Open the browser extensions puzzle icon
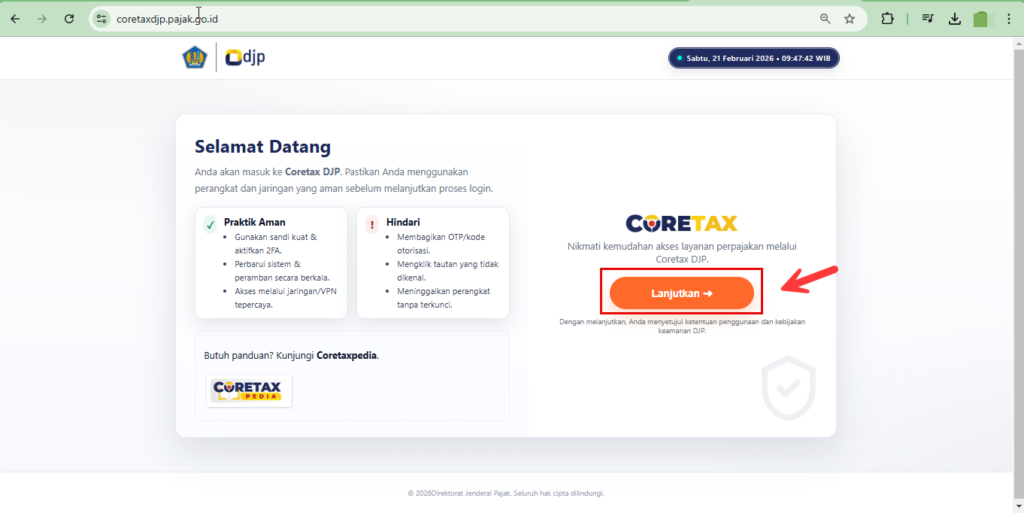 887,18
